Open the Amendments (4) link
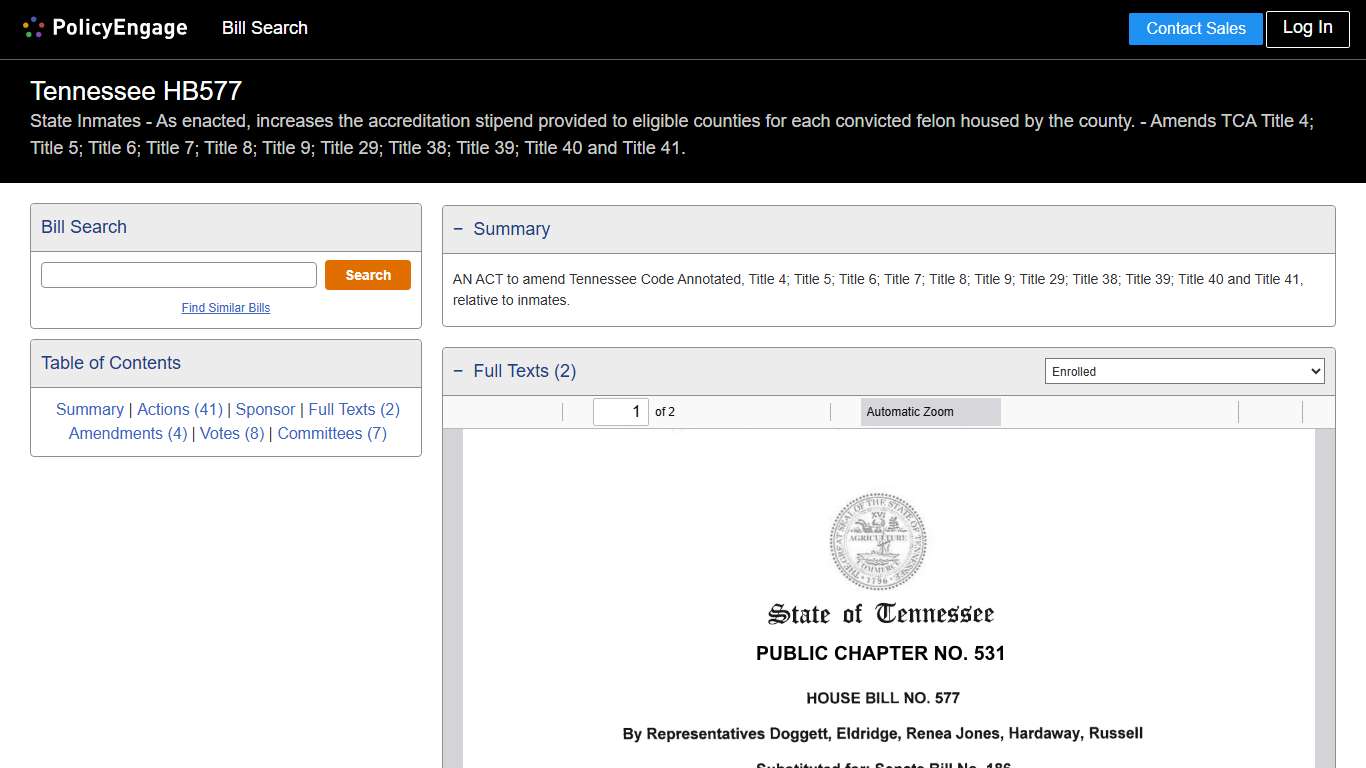 point(128,433)
